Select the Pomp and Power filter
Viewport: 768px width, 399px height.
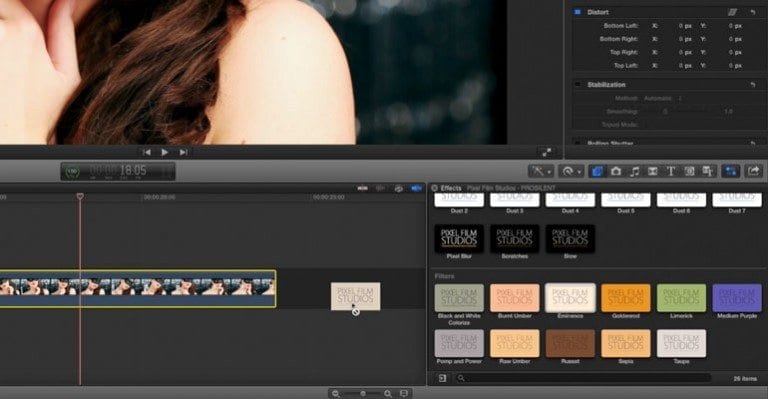click(x=459, y=343)
